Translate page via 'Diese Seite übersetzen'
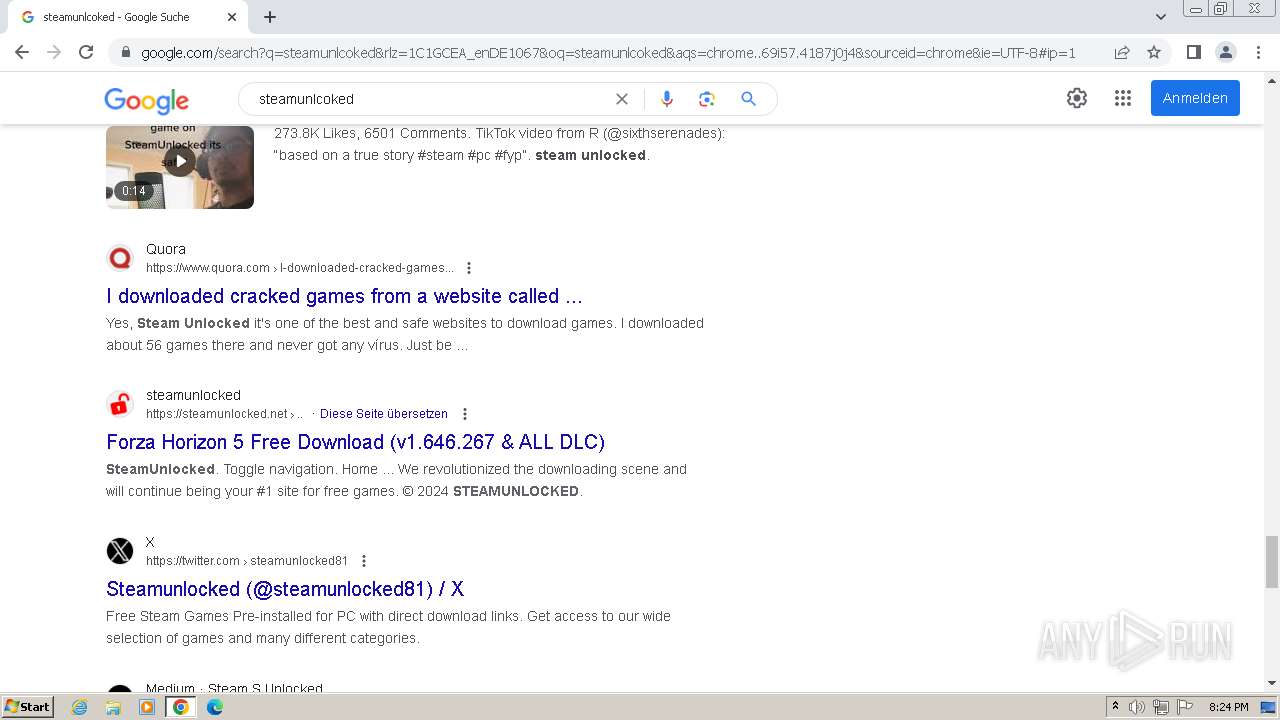The image size is (1280, 720). pos(384,414)
